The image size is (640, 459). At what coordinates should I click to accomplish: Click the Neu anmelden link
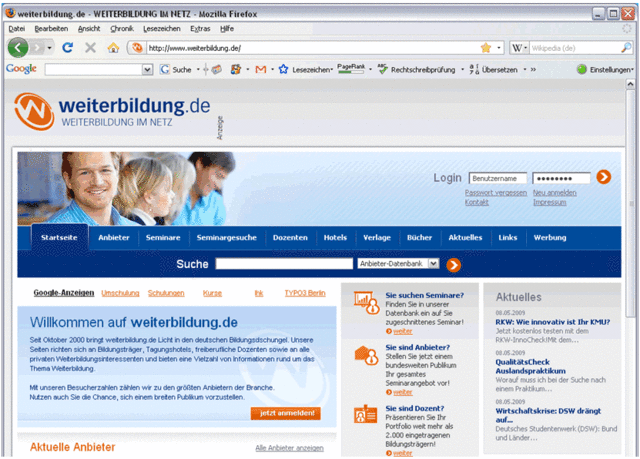coord(555,193)
